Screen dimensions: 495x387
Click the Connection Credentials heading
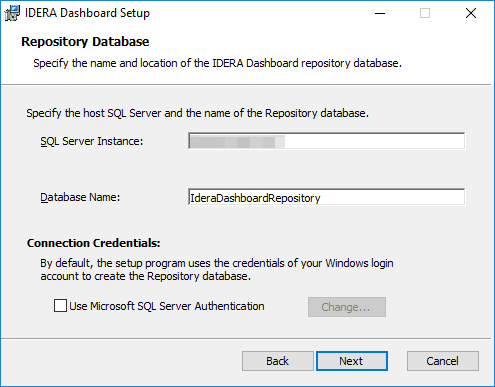(x=94, y=243)
